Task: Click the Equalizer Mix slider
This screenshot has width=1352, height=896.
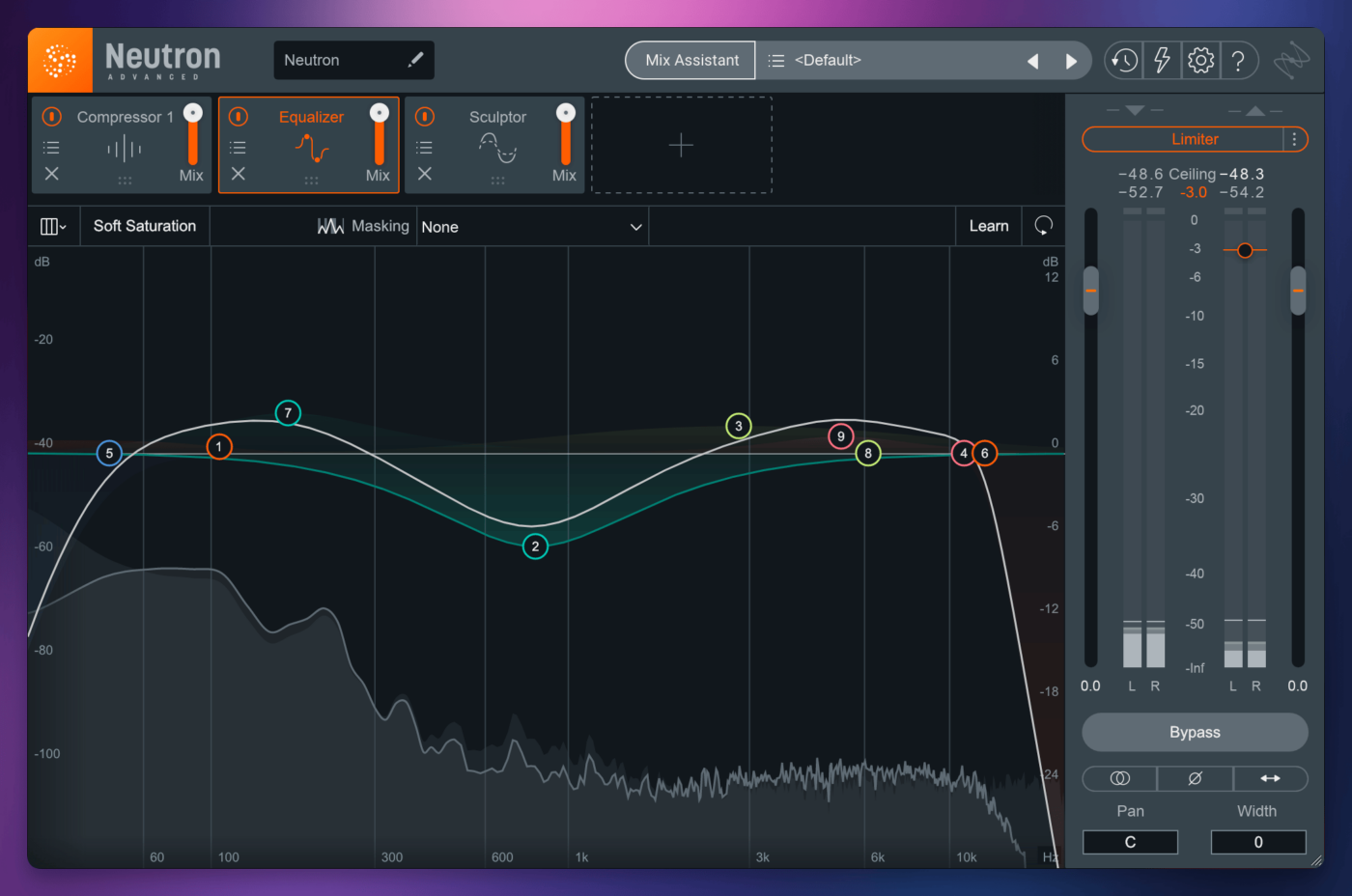Action: pos(380,133)
